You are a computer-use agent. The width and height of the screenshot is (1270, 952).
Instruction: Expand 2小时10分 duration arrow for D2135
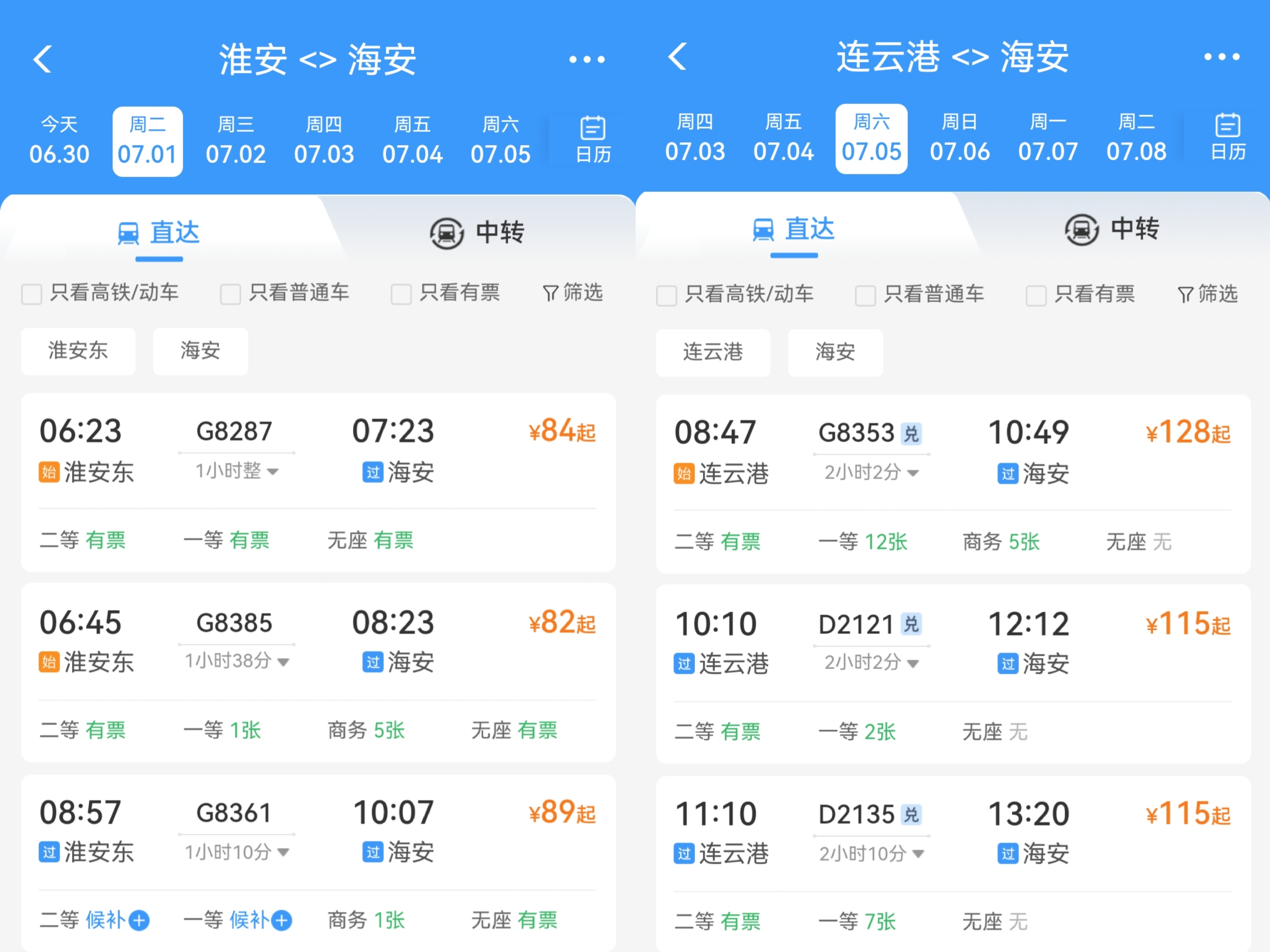coord(918,854)
